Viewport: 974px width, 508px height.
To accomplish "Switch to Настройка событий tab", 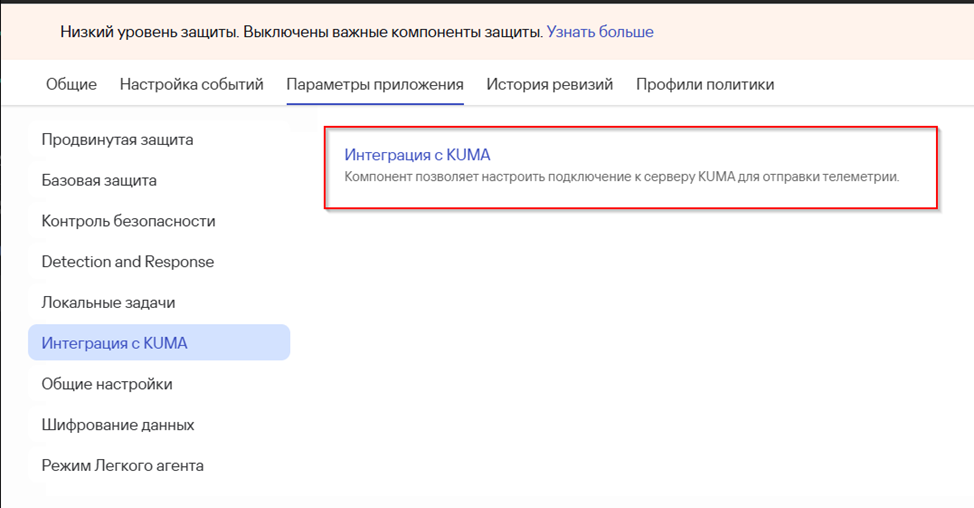I will coord(191,84).
